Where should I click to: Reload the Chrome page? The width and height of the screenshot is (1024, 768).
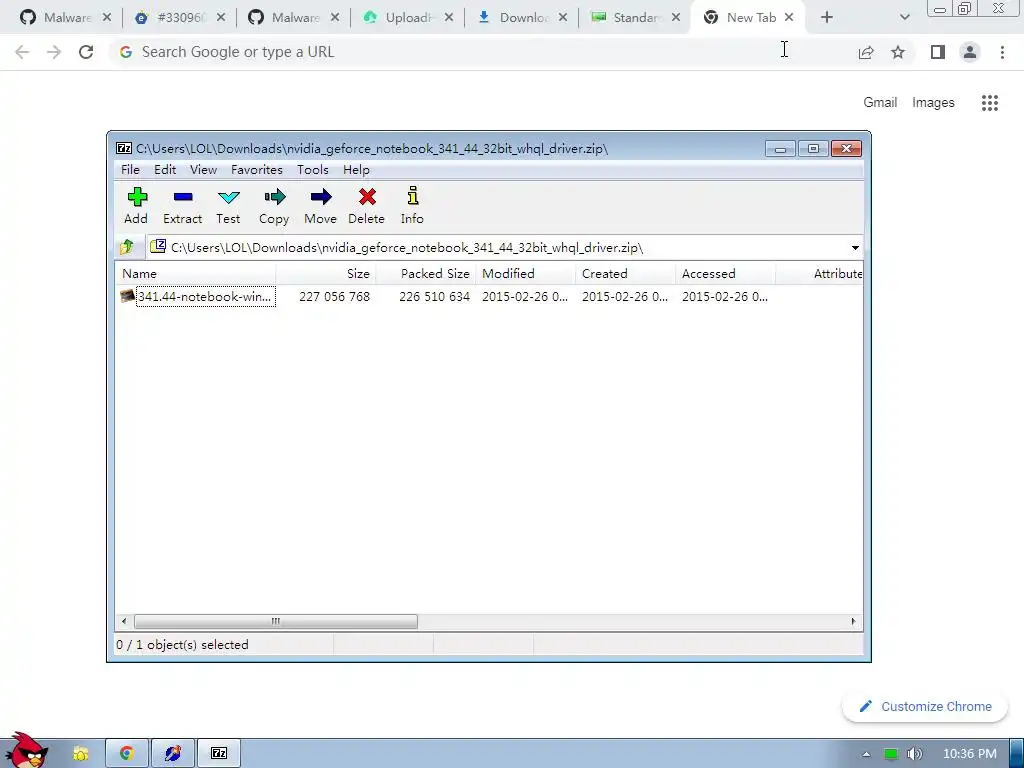[86, 52]
